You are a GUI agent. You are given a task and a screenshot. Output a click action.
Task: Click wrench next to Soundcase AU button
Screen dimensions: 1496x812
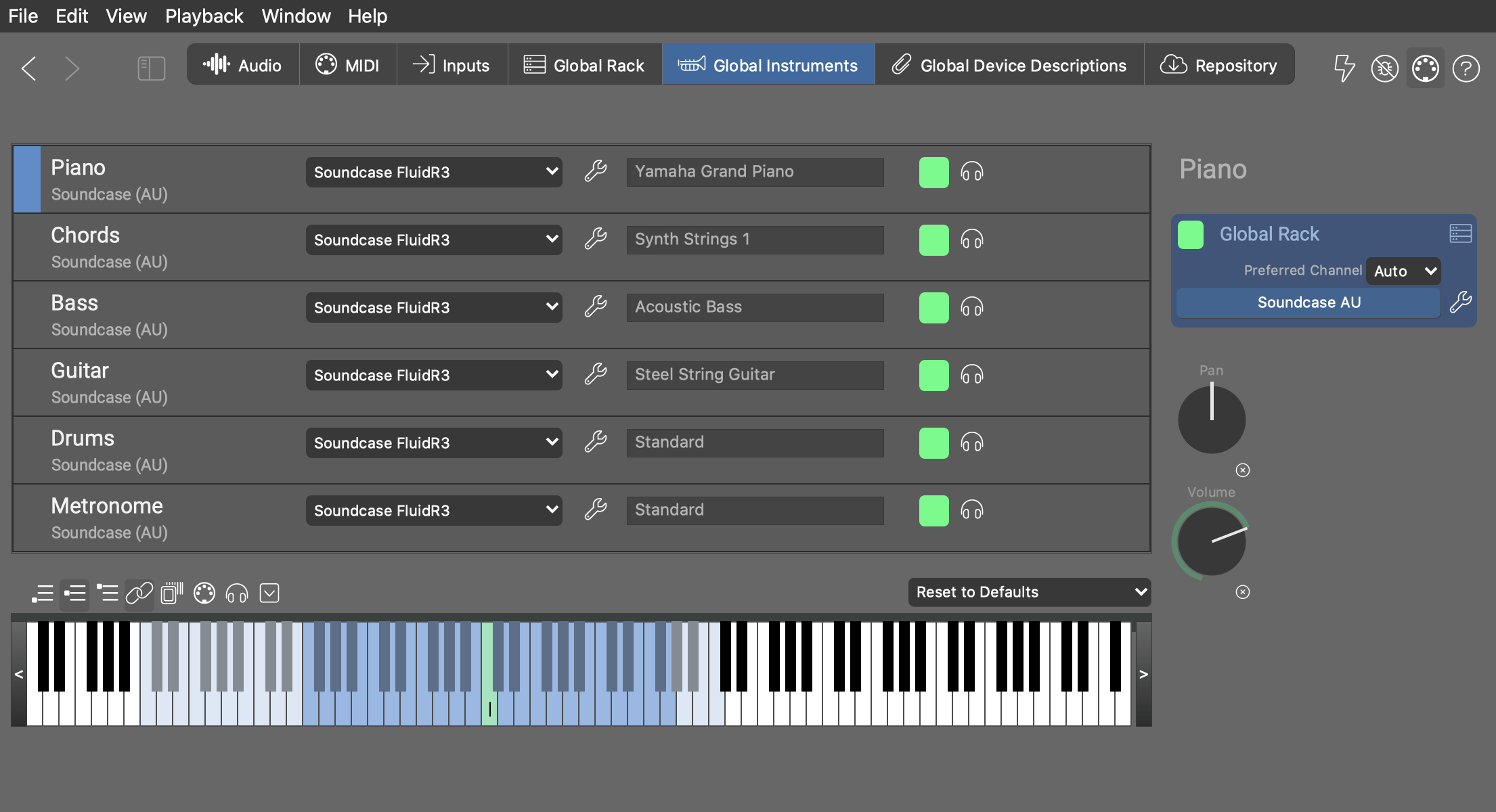(1460, 302)
